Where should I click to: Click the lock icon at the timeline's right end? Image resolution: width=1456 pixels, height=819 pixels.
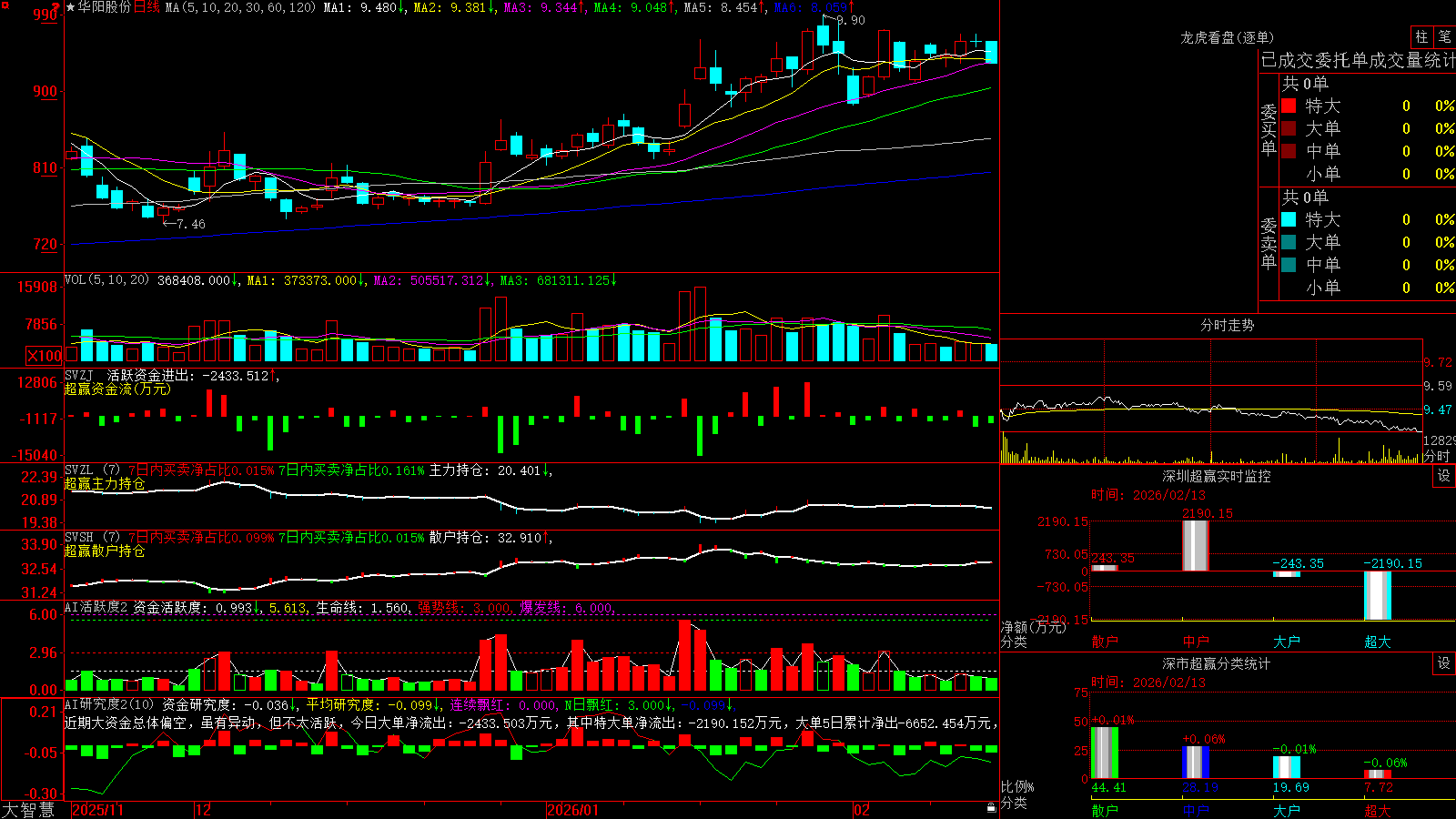pos(991,808)
